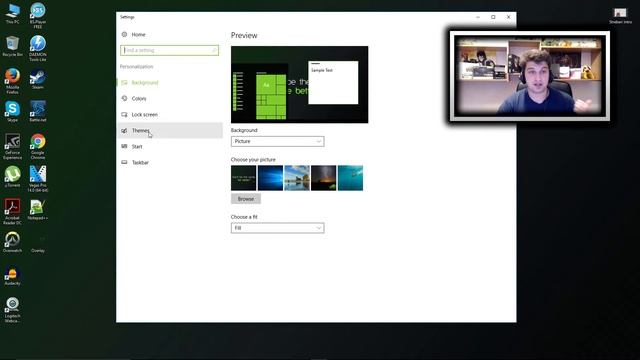640x360 pixels.
Task: Launch Skype desktop shortcut
Action: (x=12, y=112)
